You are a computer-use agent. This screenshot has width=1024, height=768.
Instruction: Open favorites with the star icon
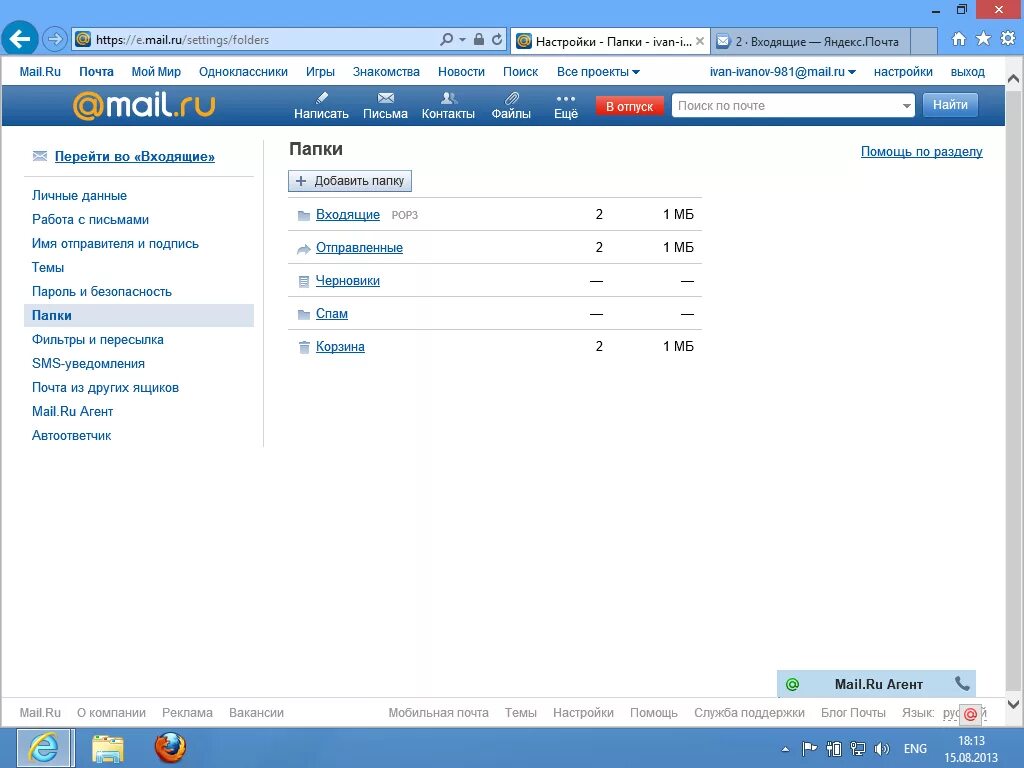(x=983, y=39)
